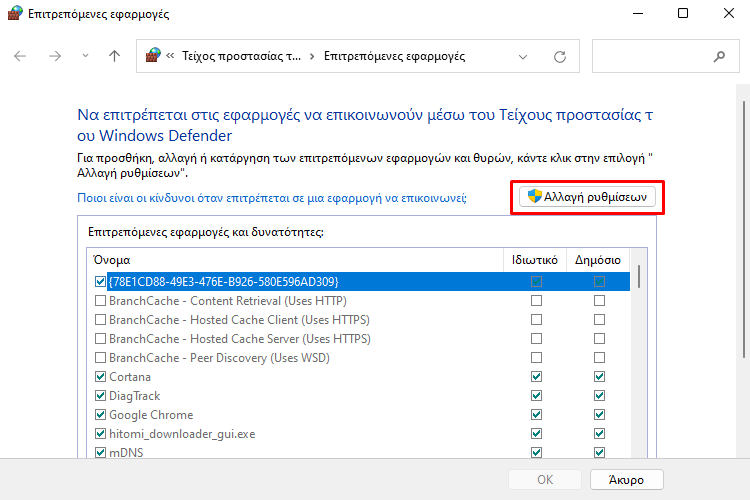Show hidden breadcrumb levels chevron
Screen dimensions: 750x500
(x=170, y=56)
